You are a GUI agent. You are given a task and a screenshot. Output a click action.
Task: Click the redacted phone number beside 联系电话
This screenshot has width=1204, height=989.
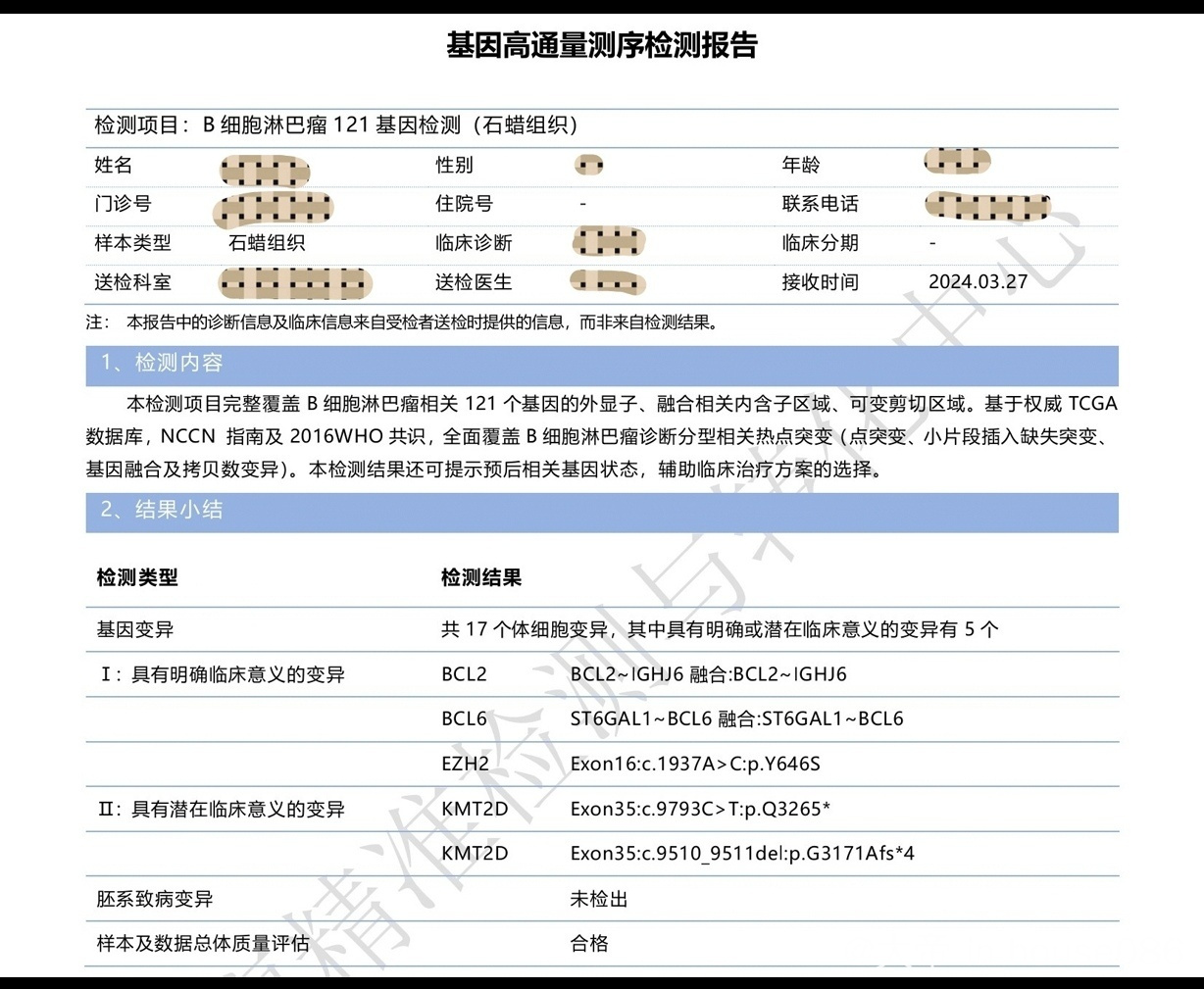pos(987,206)
